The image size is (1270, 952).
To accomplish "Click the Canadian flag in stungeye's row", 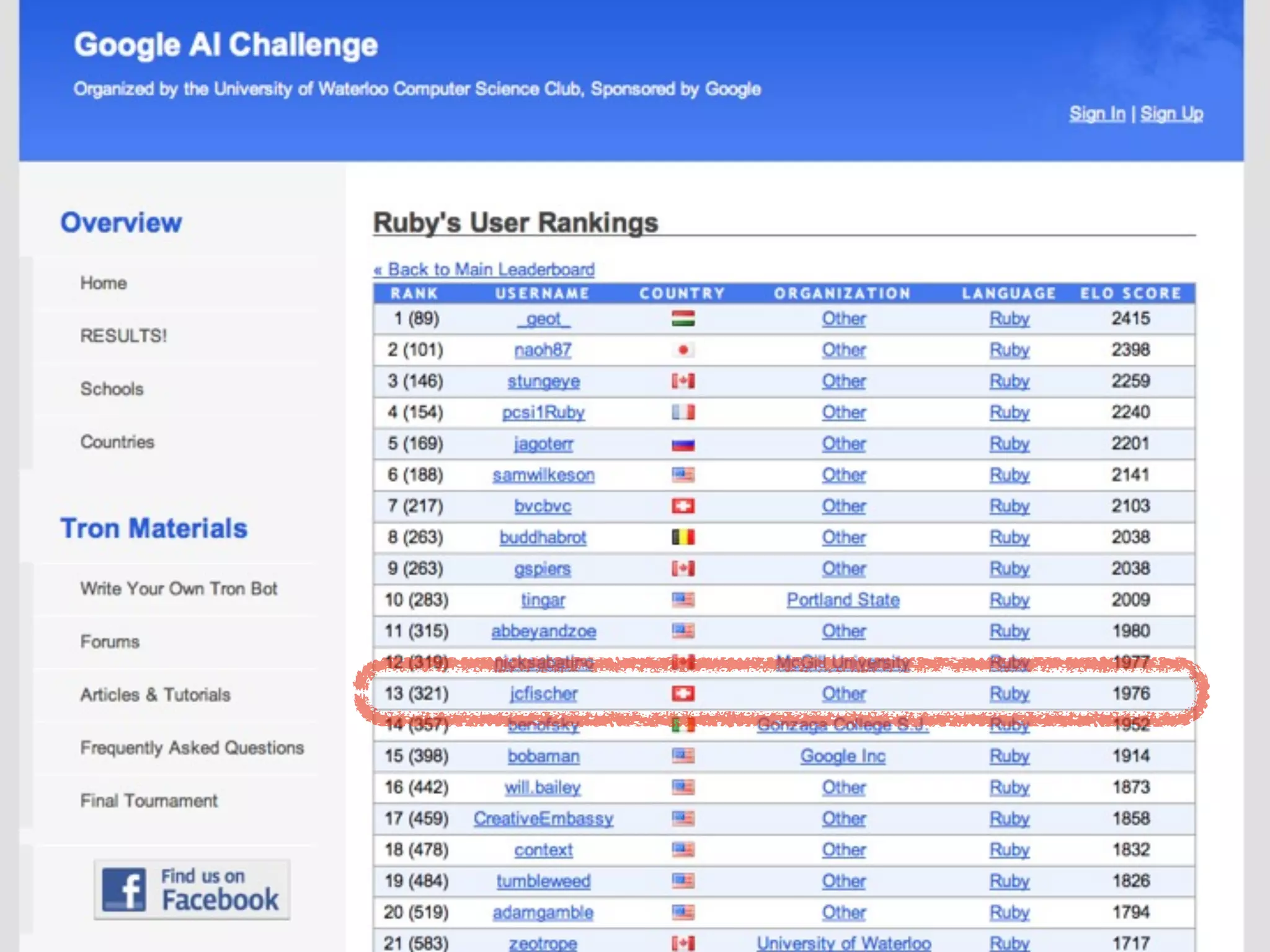I will [683, 381].
